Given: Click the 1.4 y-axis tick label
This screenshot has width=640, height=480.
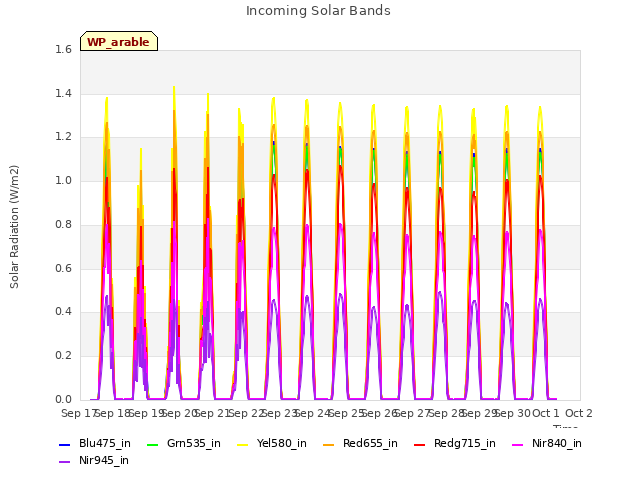Looking at the screenshot, I should pyautogui.click(x=63, y=93).
